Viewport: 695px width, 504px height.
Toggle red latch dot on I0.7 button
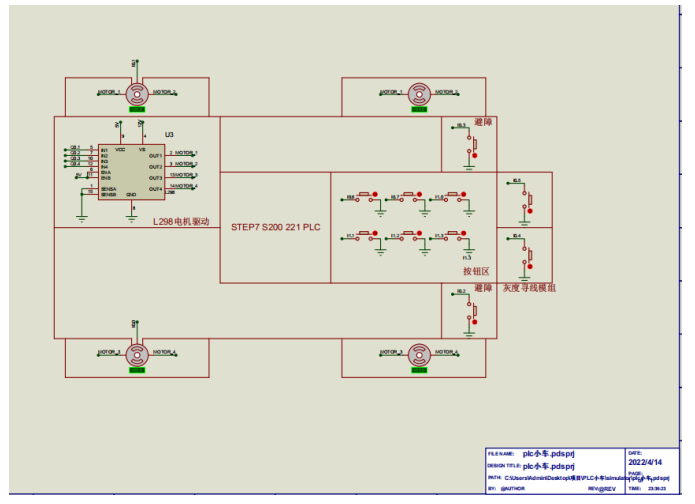(419, 195)
